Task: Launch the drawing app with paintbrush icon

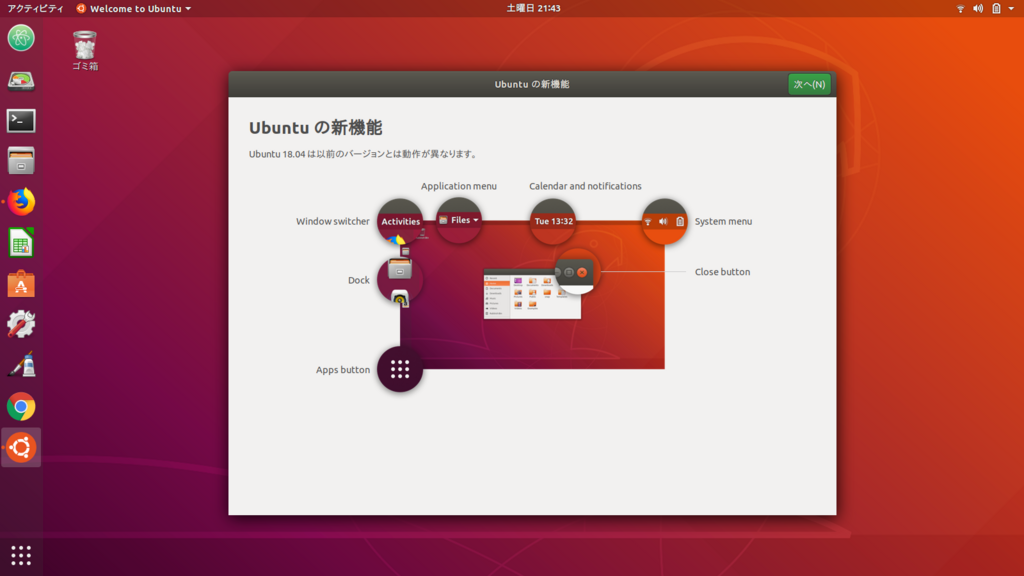Action: [21, 365]
